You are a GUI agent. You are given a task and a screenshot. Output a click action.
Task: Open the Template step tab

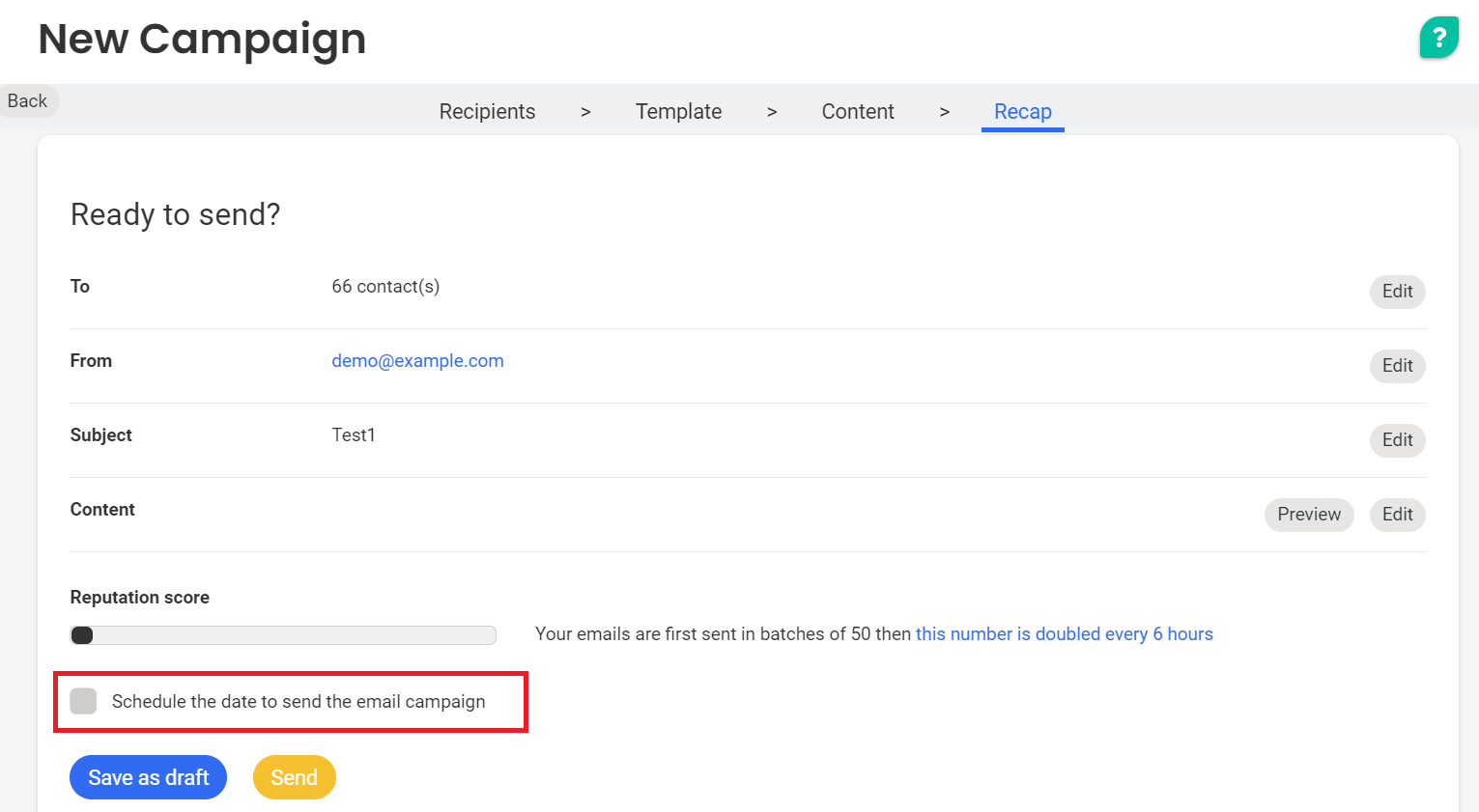click(678, 112)
